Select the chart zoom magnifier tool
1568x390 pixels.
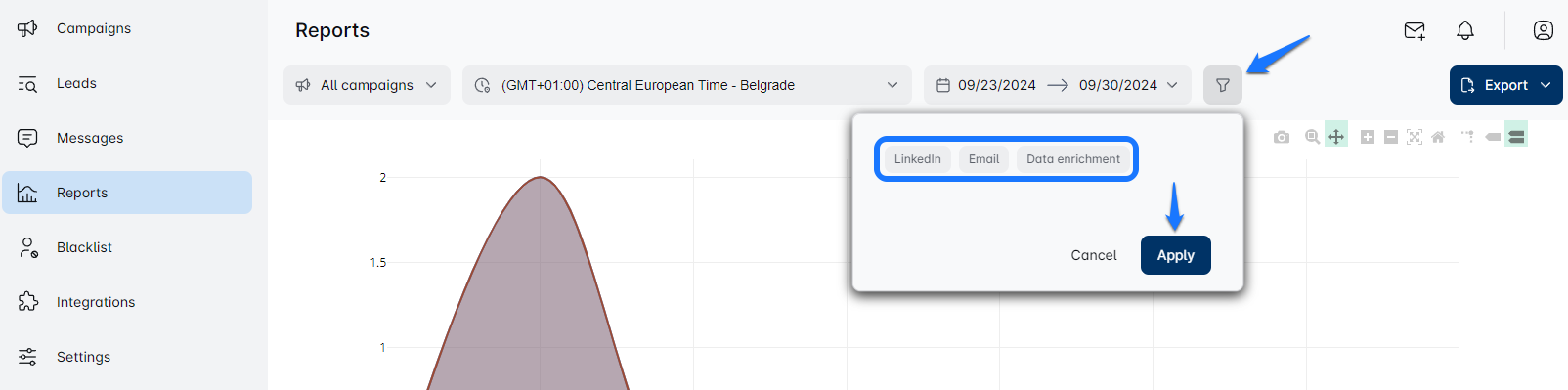(x=1312, y=137)
